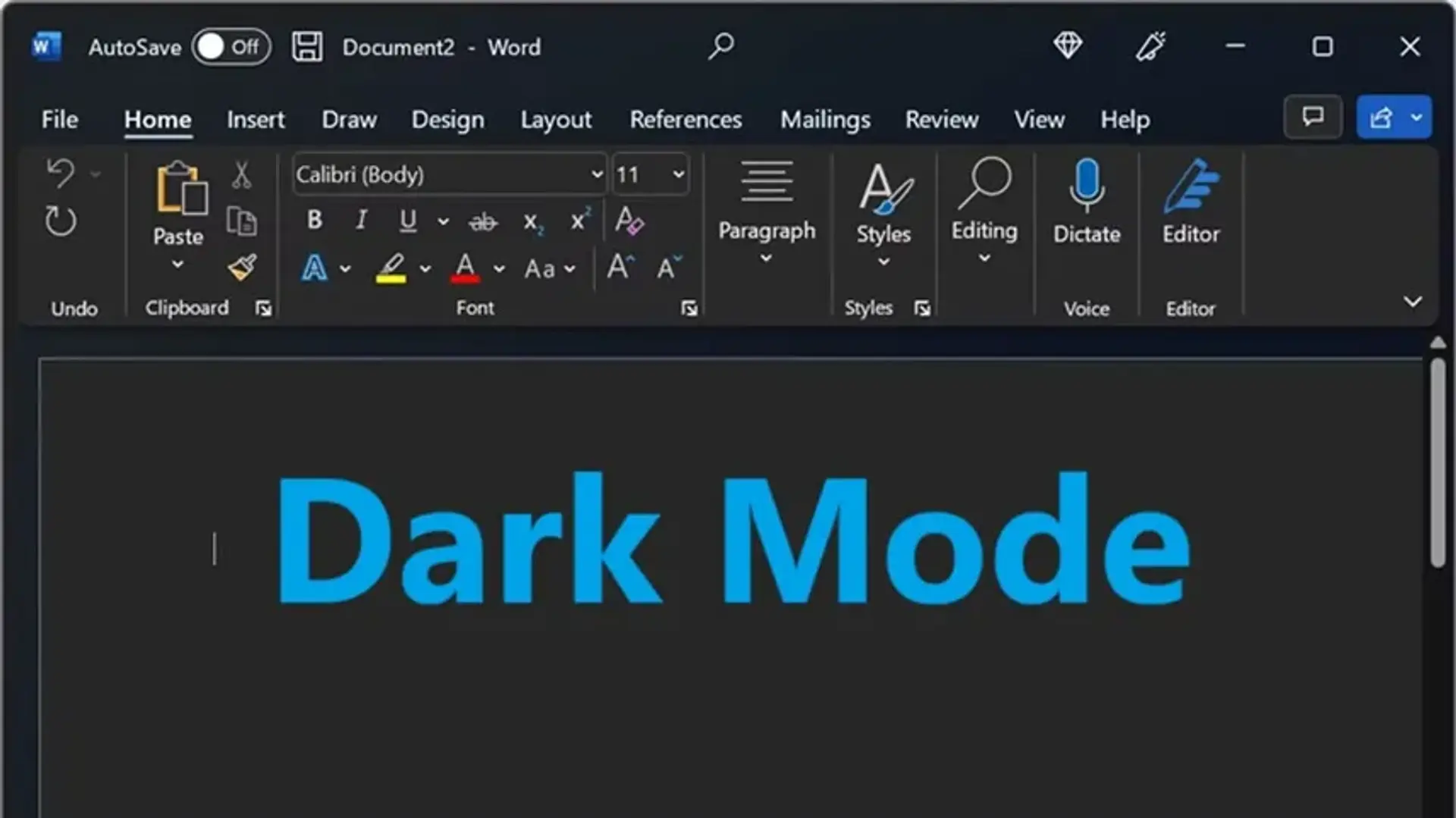
Task: Click the Undo arrow icon
Action: [x=61, y=174]
